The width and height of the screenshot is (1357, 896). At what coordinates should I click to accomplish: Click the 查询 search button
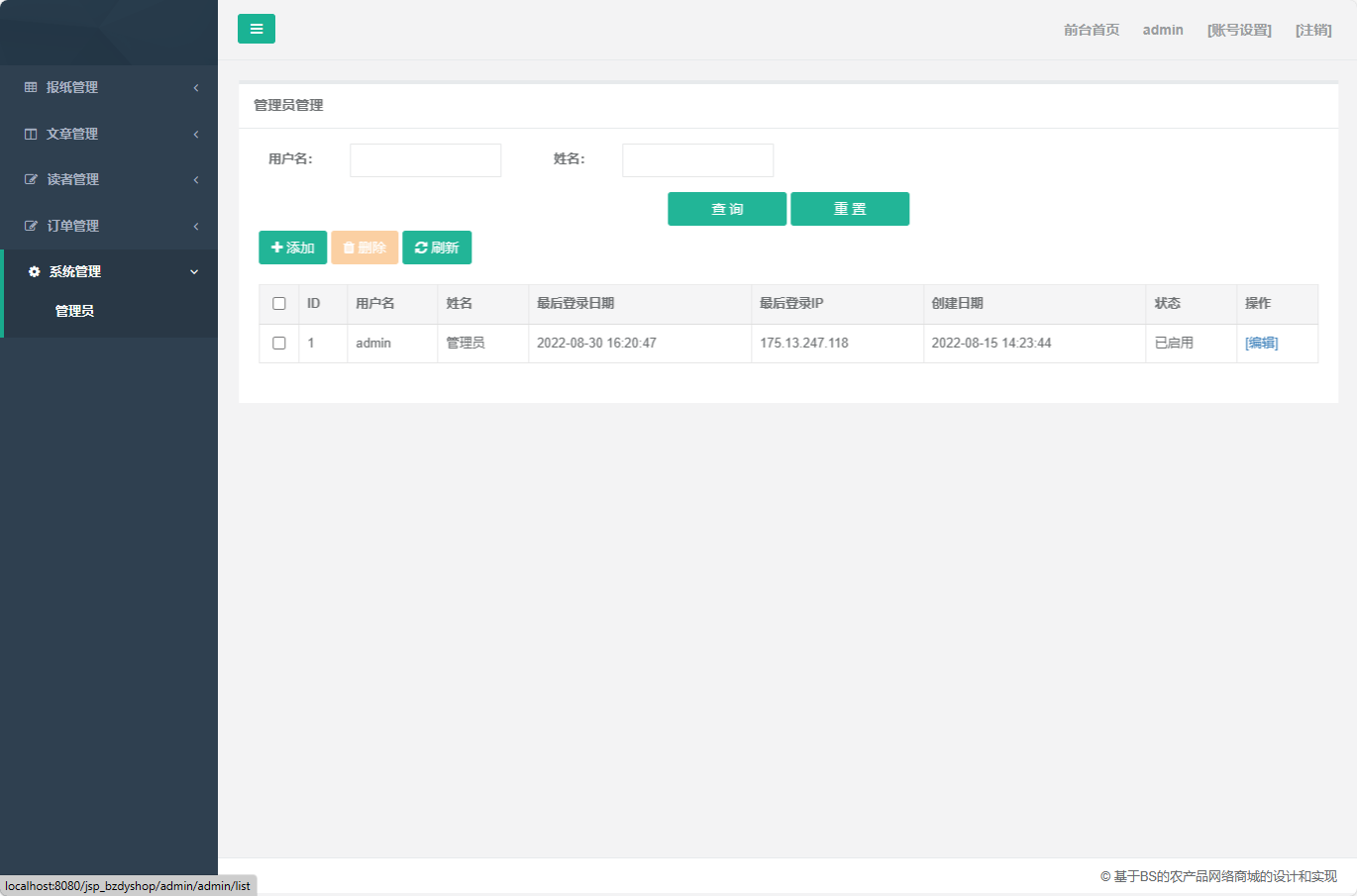tap(727, 209)
